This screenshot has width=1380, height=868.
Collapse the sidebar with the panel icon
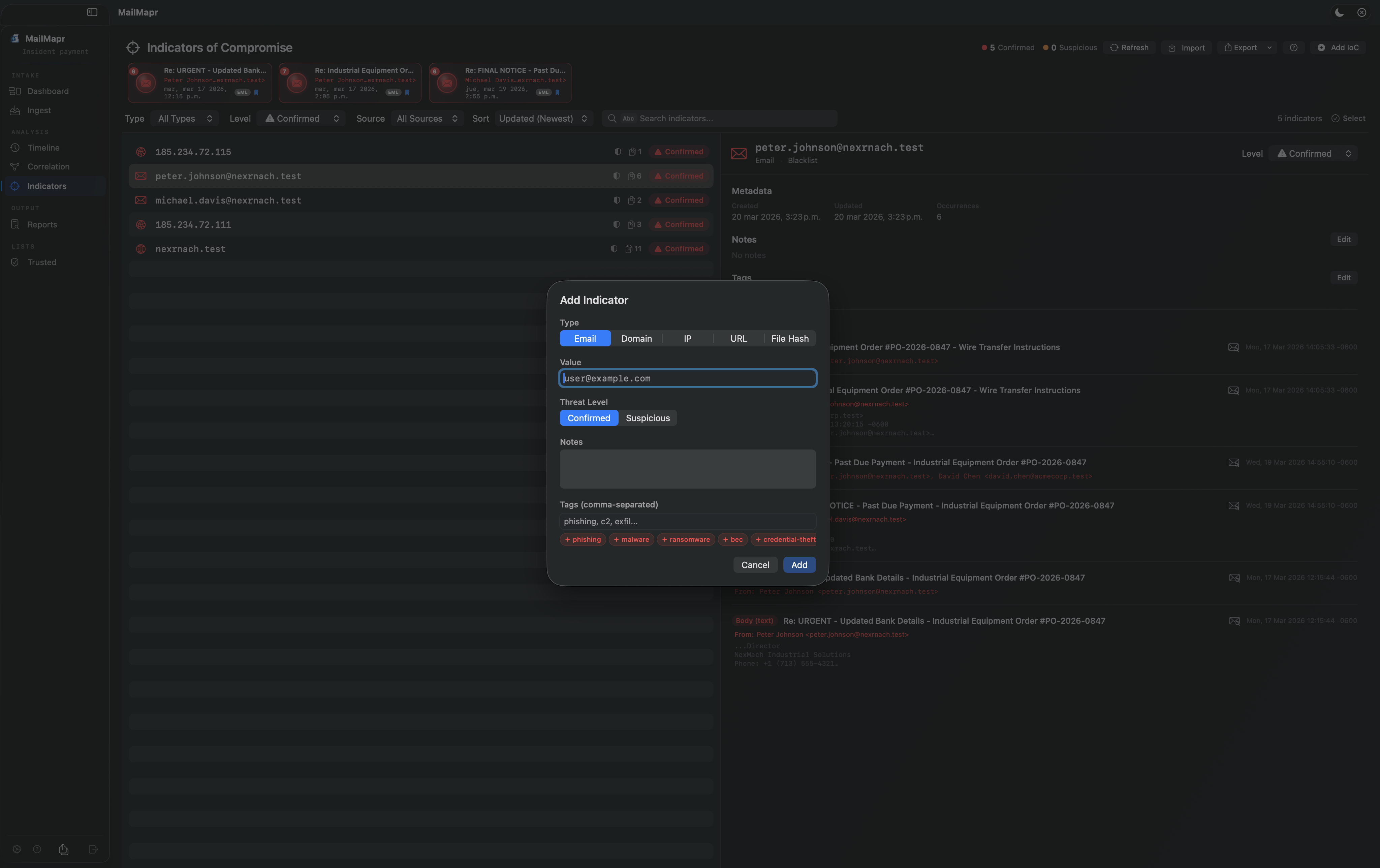click(92, 12)
